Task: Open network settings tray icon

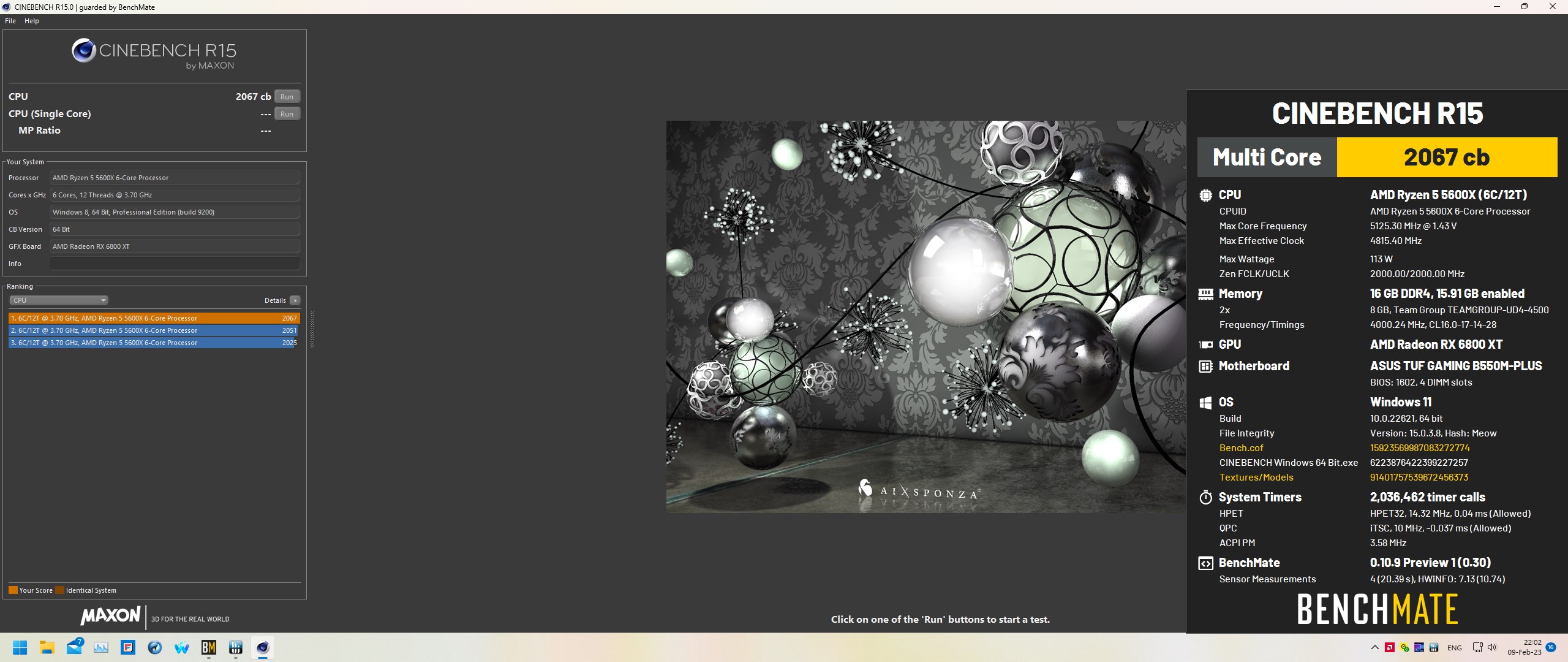Action: click(1477, 647)
